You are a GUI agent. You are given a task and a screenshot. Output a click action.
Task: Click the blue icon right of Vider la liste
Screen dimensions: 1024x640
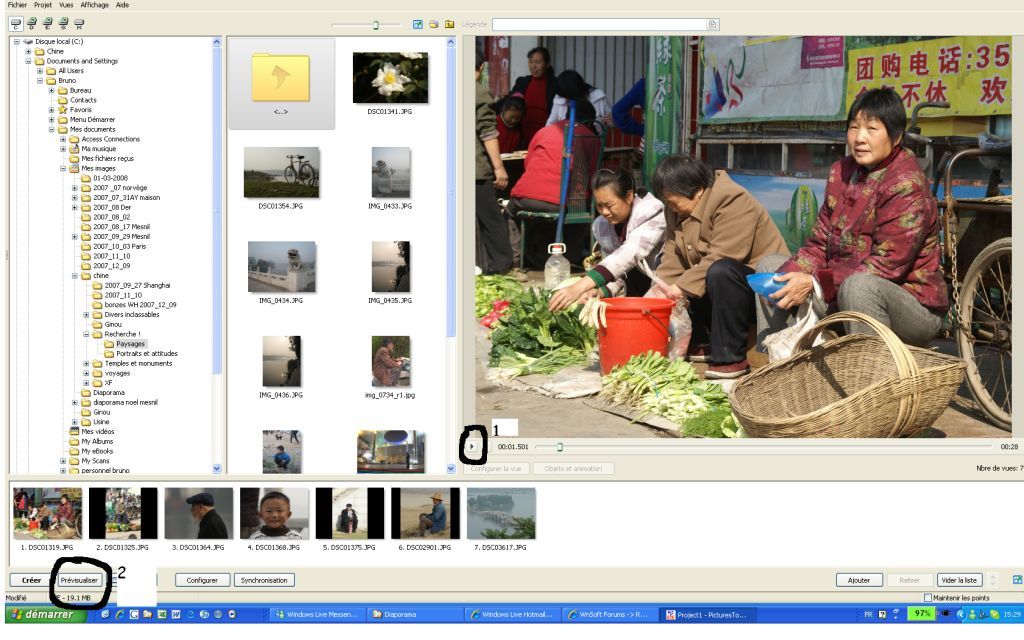1017,580
